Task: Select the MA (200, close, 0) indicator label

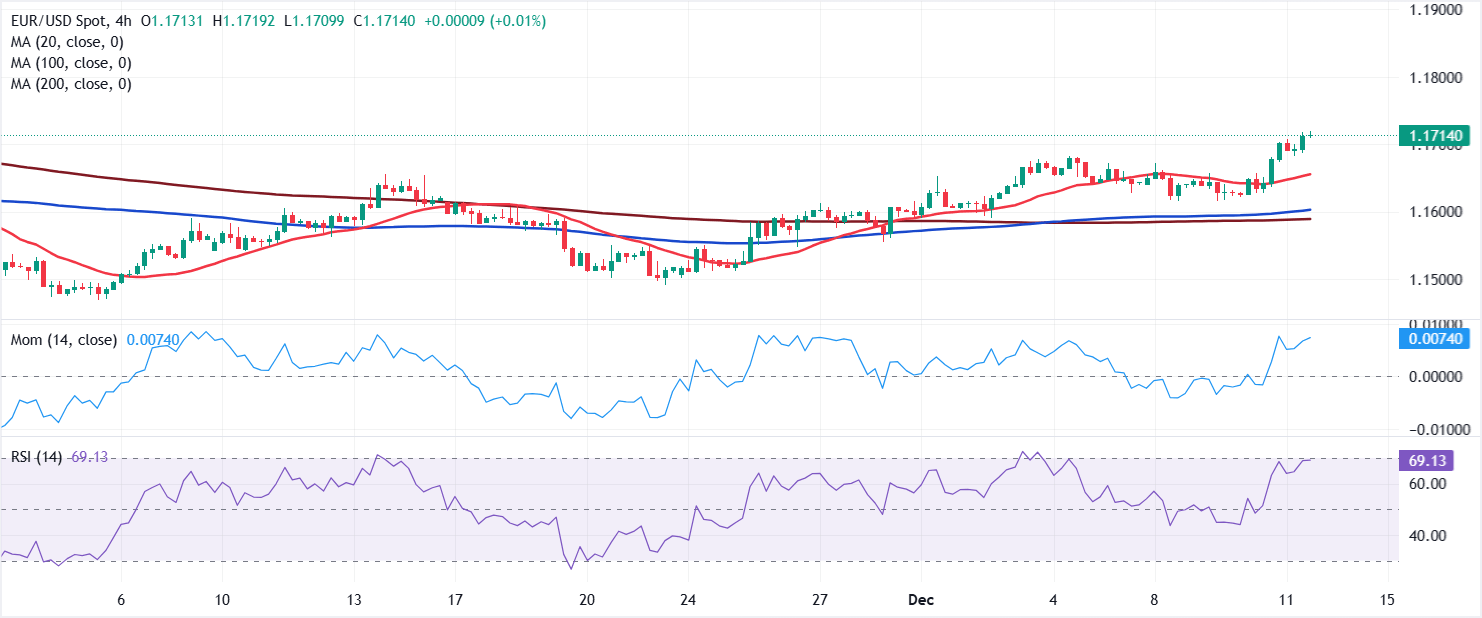Action: pos(70,84)
